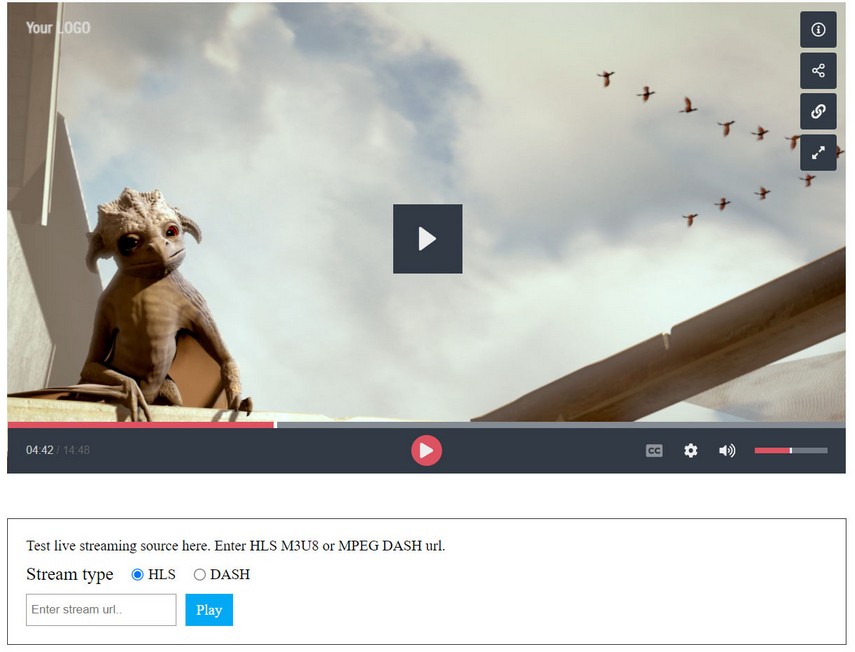Seek on the red video progress bar
Image resolution: width=855 pixels, height=652 pixels.
pyautogui.click(x=426, y=425)
